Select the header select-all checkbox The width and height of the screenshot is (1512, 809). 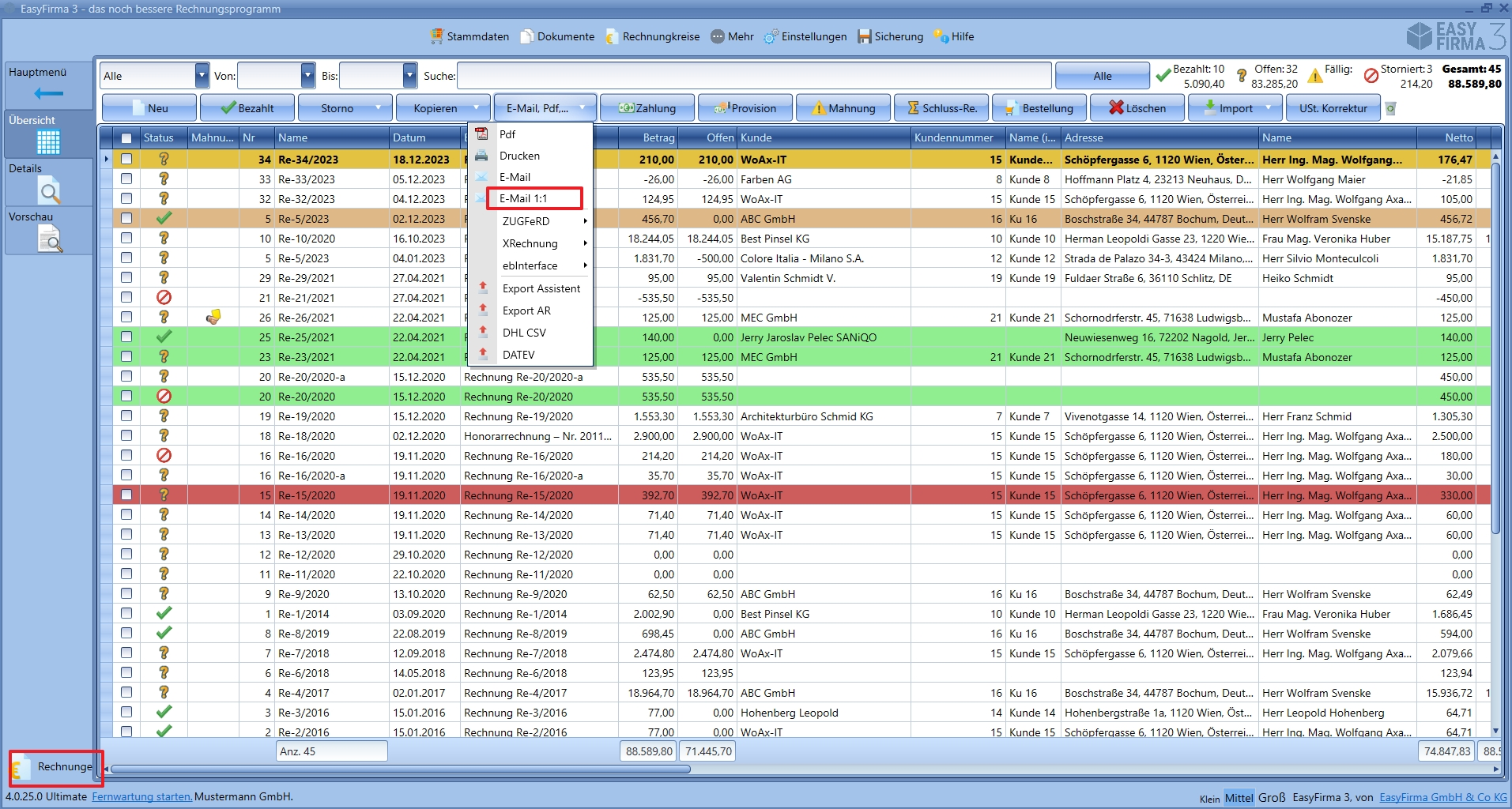tap(126, 137)
